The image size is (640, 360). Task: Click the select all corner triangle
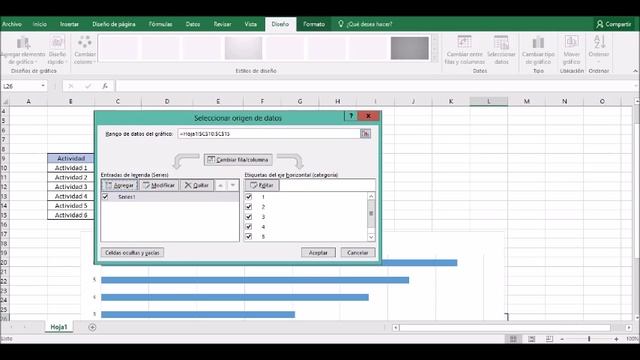pyautogui.click(x=5, y=101)
